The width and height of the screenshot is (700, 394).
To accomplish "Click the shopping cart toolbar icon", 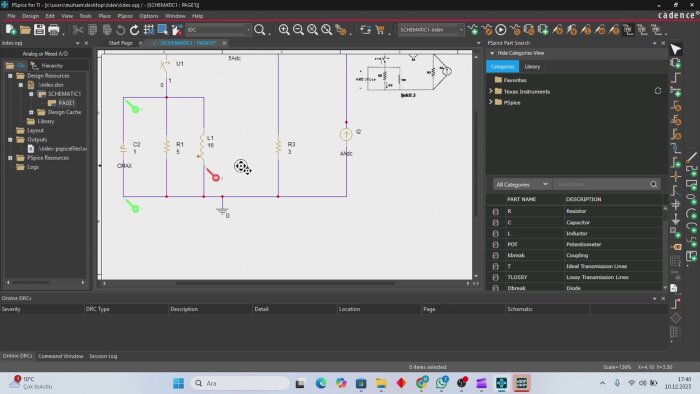I will (380, 30).
